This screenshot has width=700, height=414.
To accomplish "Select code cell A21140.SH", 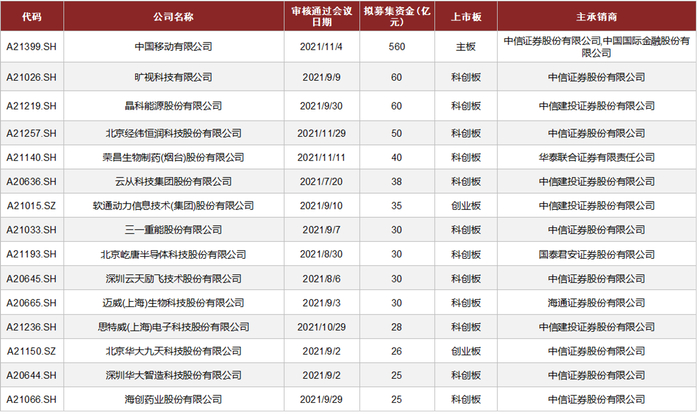I will tap(32, 157).
